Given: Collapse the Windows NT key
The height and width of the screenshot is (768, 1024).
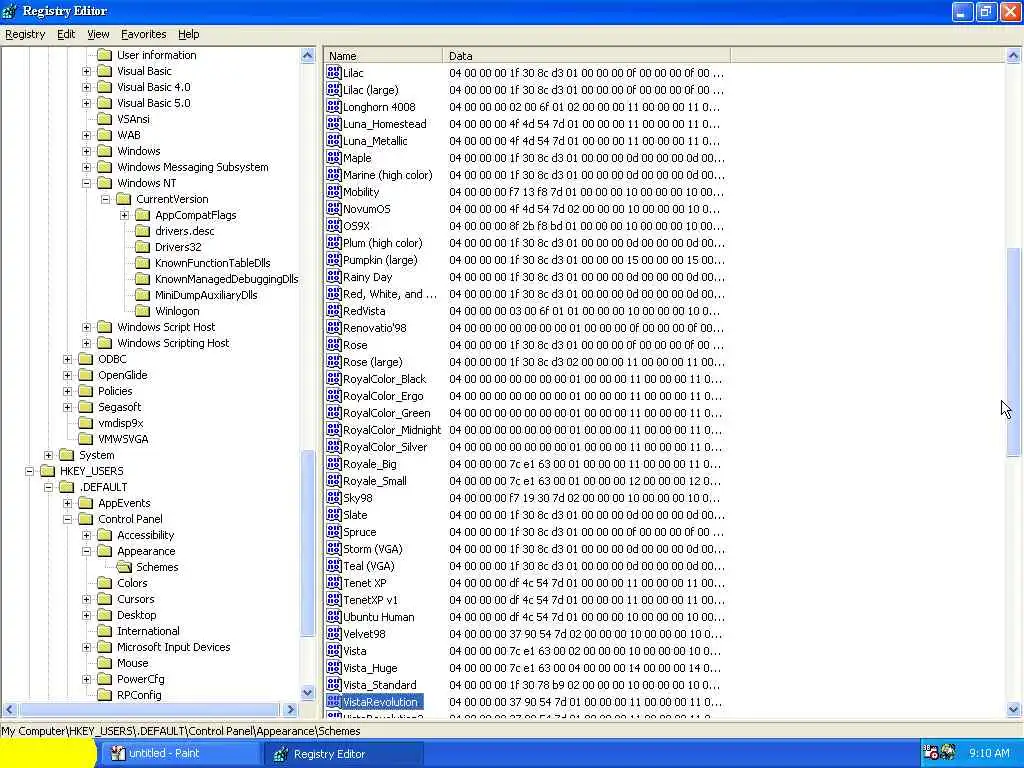Looking at the screenshot, I should pyautogui.click(x=86, y=183).
